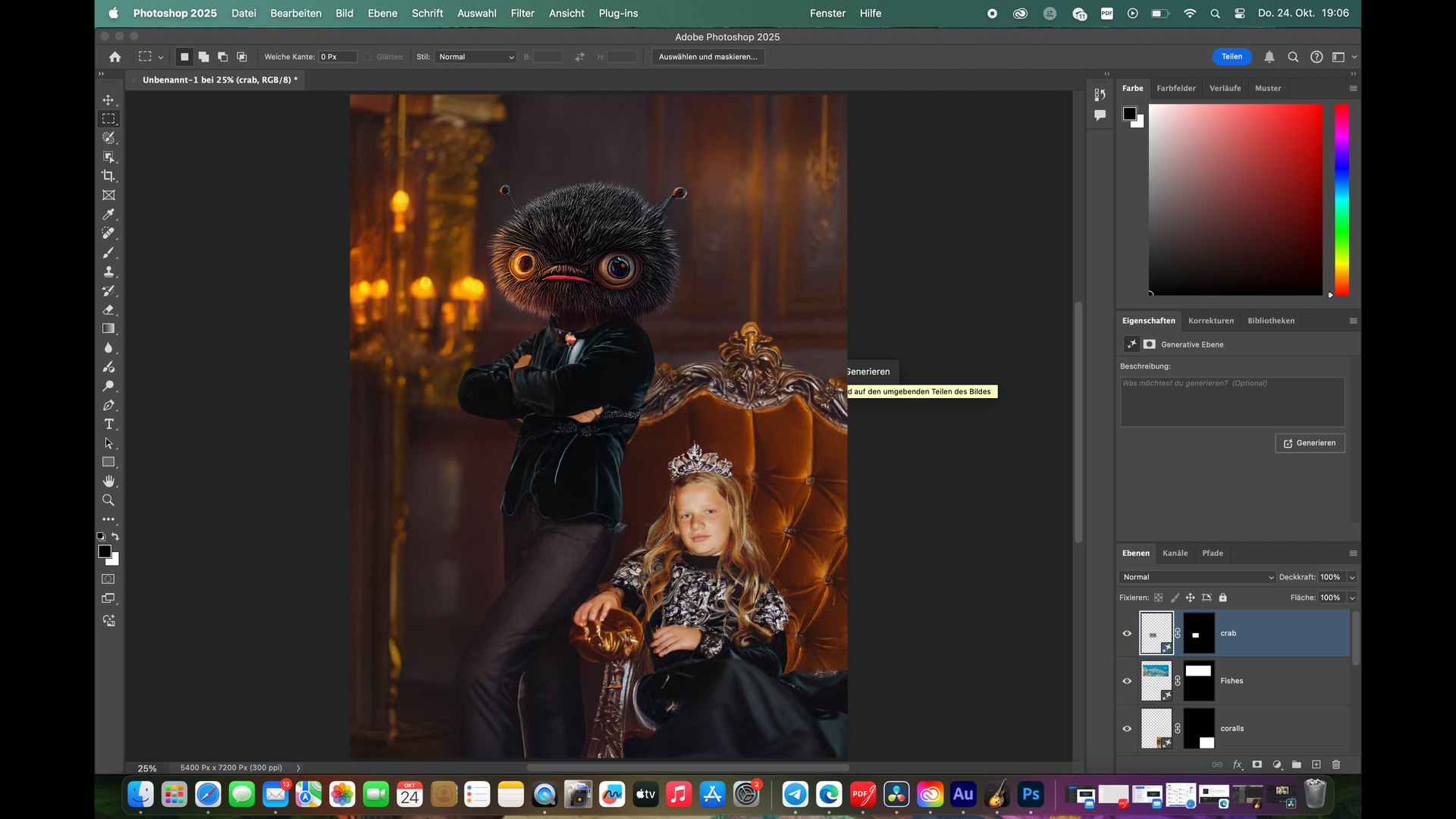Hide the Fishes layer
Screen dimensions: 1456x819
point(1127,681)
